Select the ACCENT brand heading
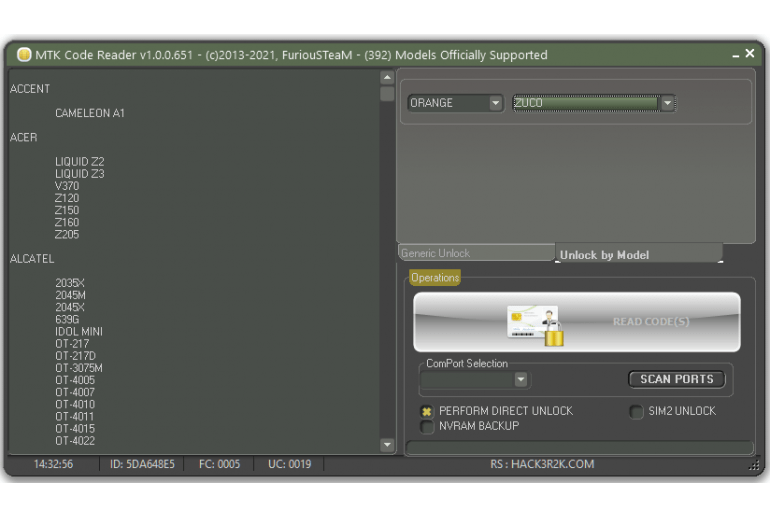770x518 pixels. tap(30, 89)
